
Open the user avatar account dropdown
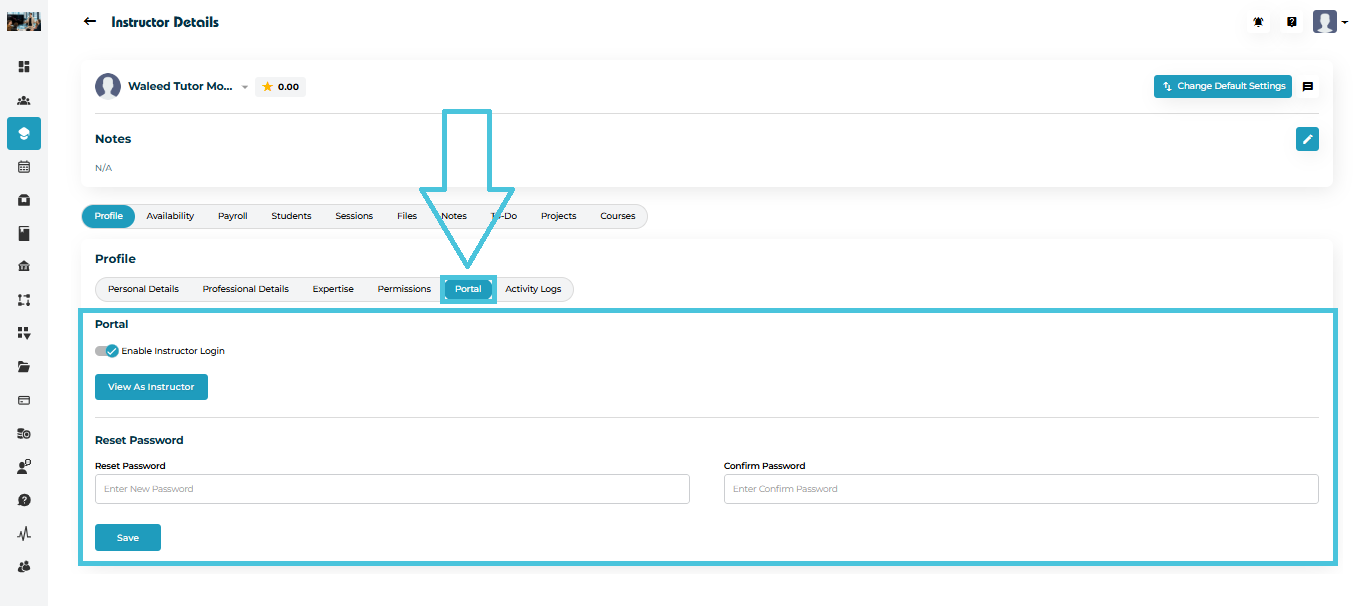point(1330,22)
